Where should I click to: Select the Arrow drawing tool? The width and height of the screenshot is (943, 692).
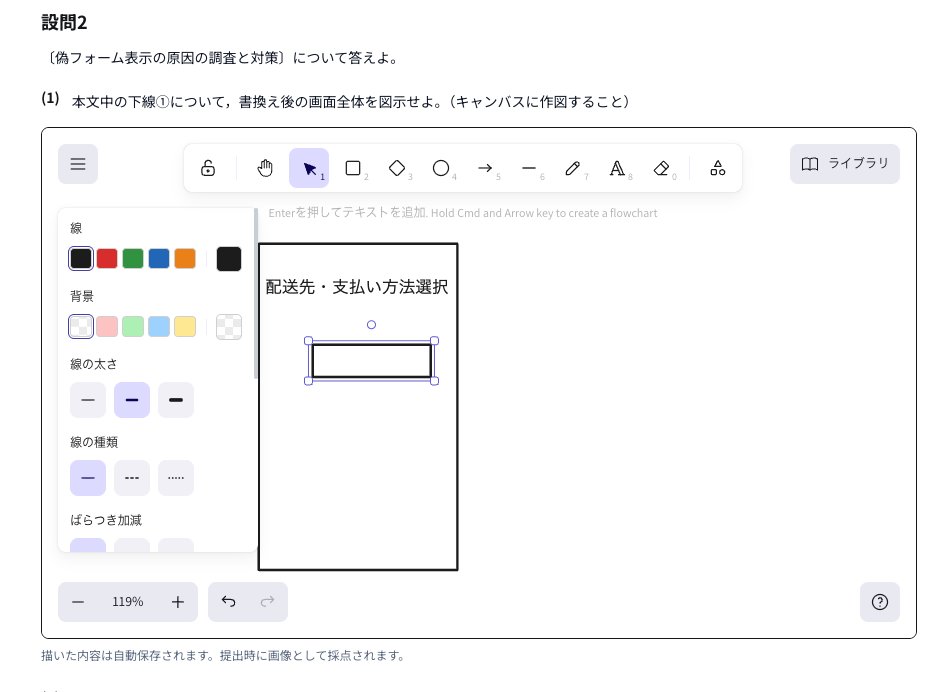click(485, 168)
